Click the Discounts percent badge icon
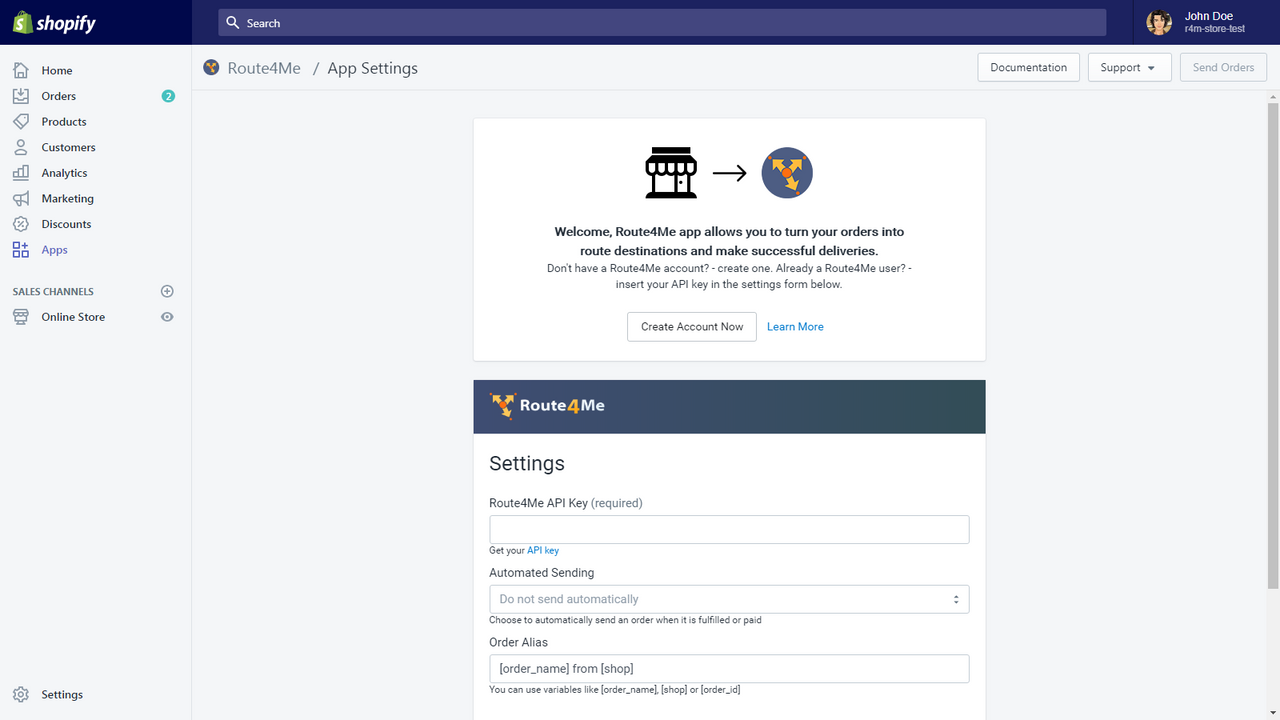The image size is (1280, 720). click(21, 224)
